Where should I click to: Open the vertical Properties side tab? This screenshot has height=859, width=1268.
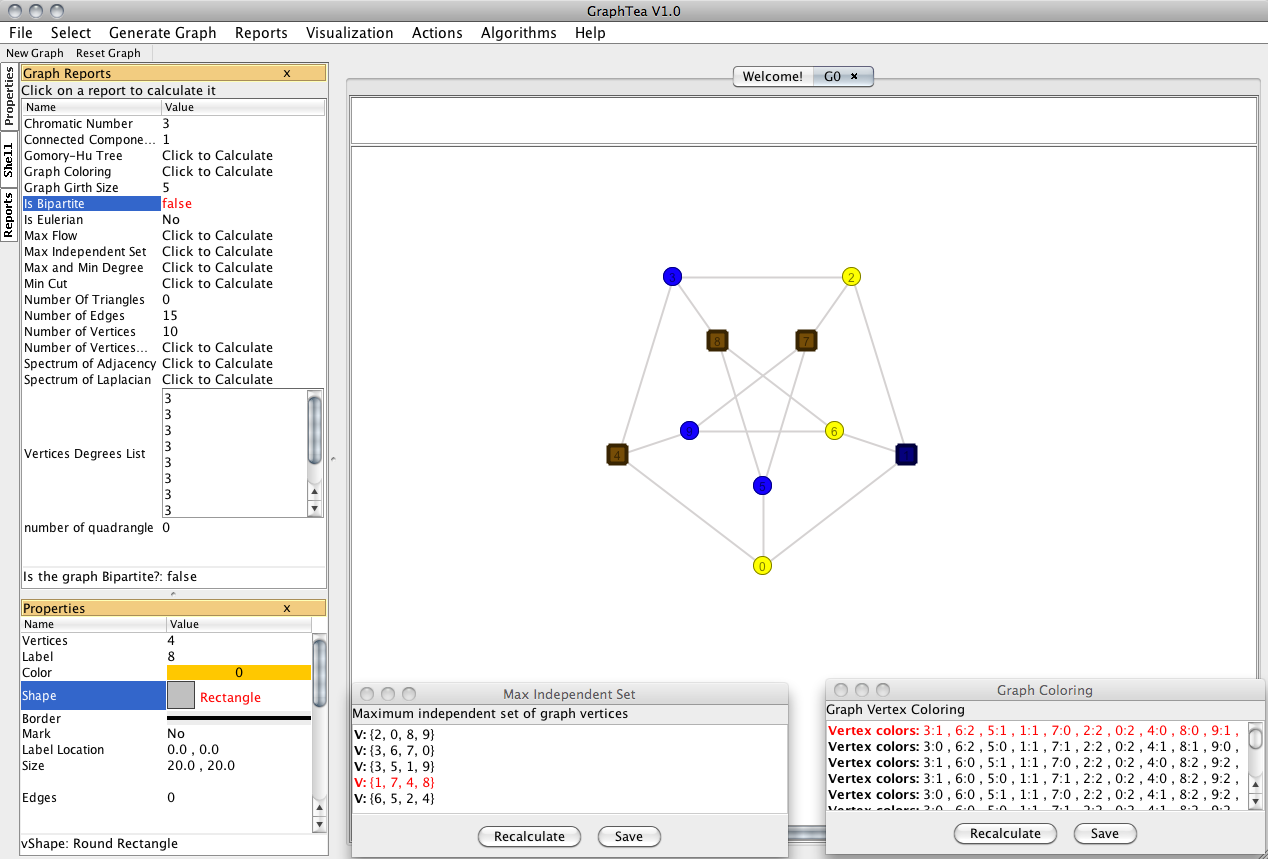8,96
